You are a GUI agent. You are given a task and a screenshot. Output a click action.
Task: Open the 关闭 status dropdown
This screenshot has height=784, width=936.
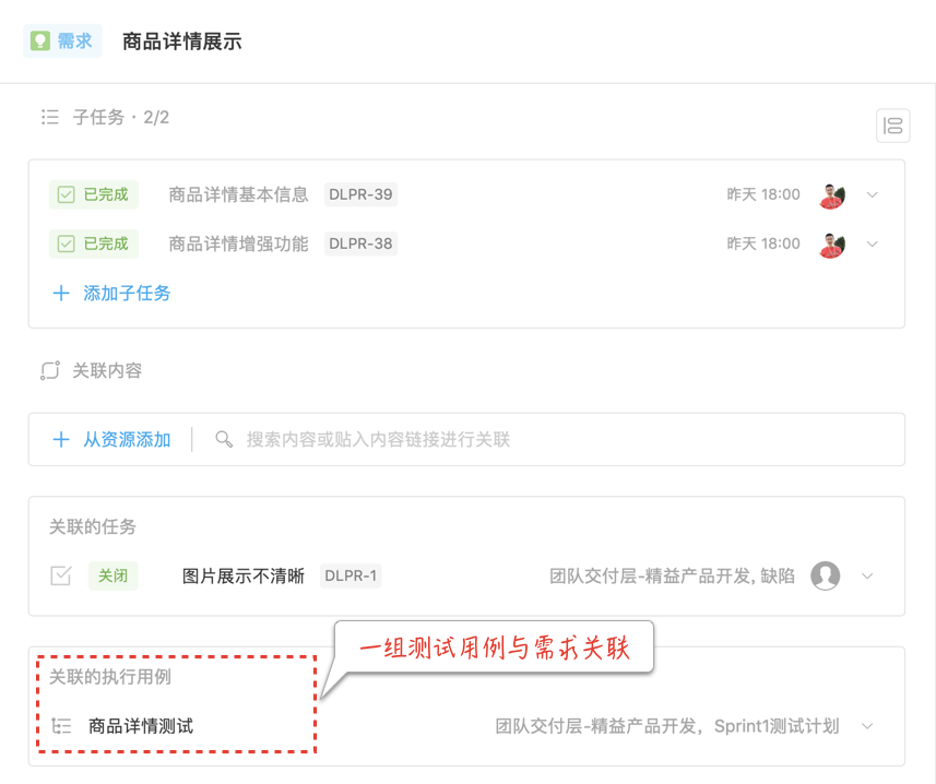113,576
